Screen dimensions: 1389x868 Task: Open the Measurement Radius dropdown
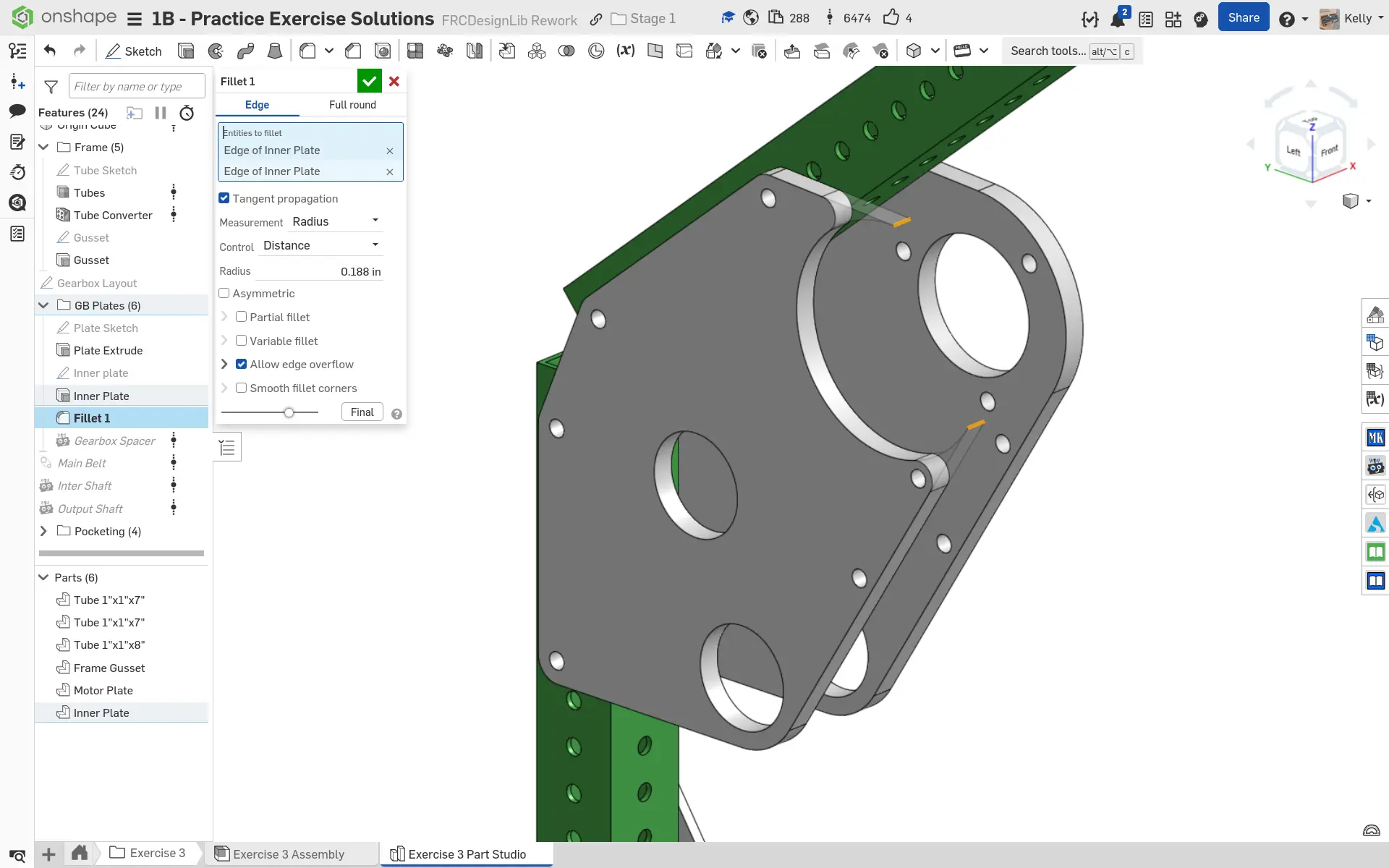point(336,221)
